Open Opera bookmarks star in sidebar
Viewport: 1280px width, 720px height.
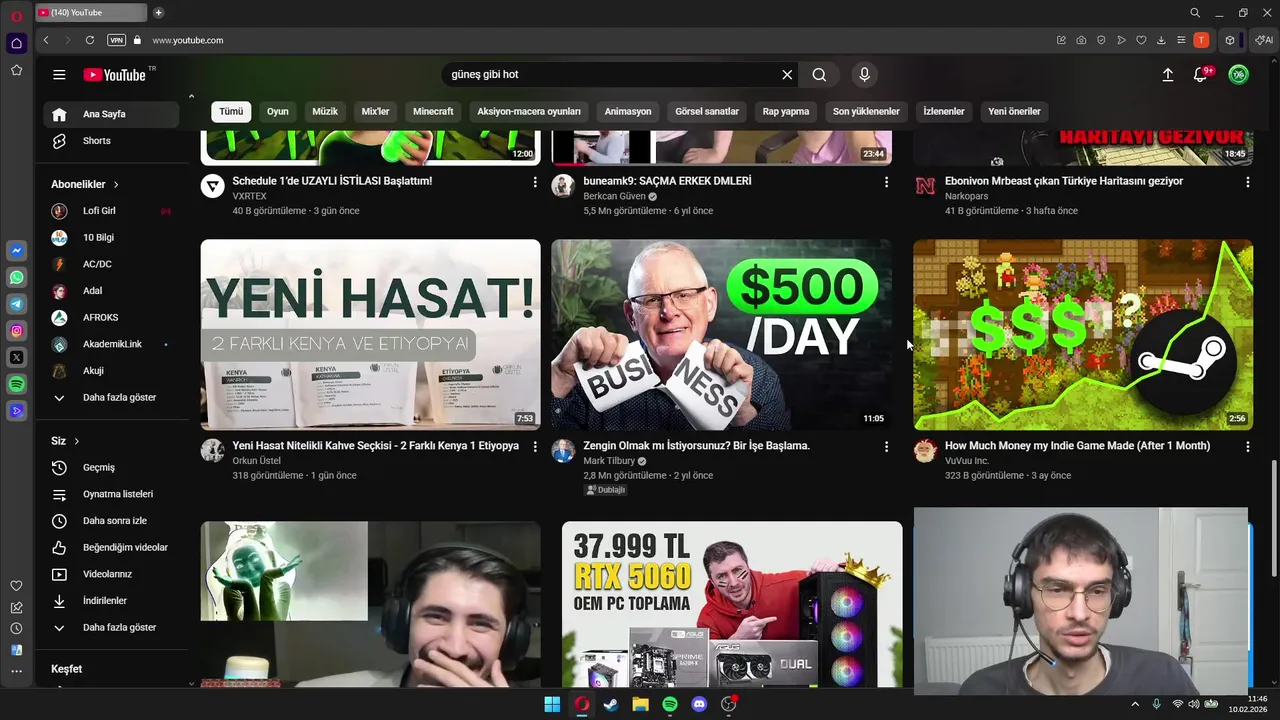click(x=16, y=70)
